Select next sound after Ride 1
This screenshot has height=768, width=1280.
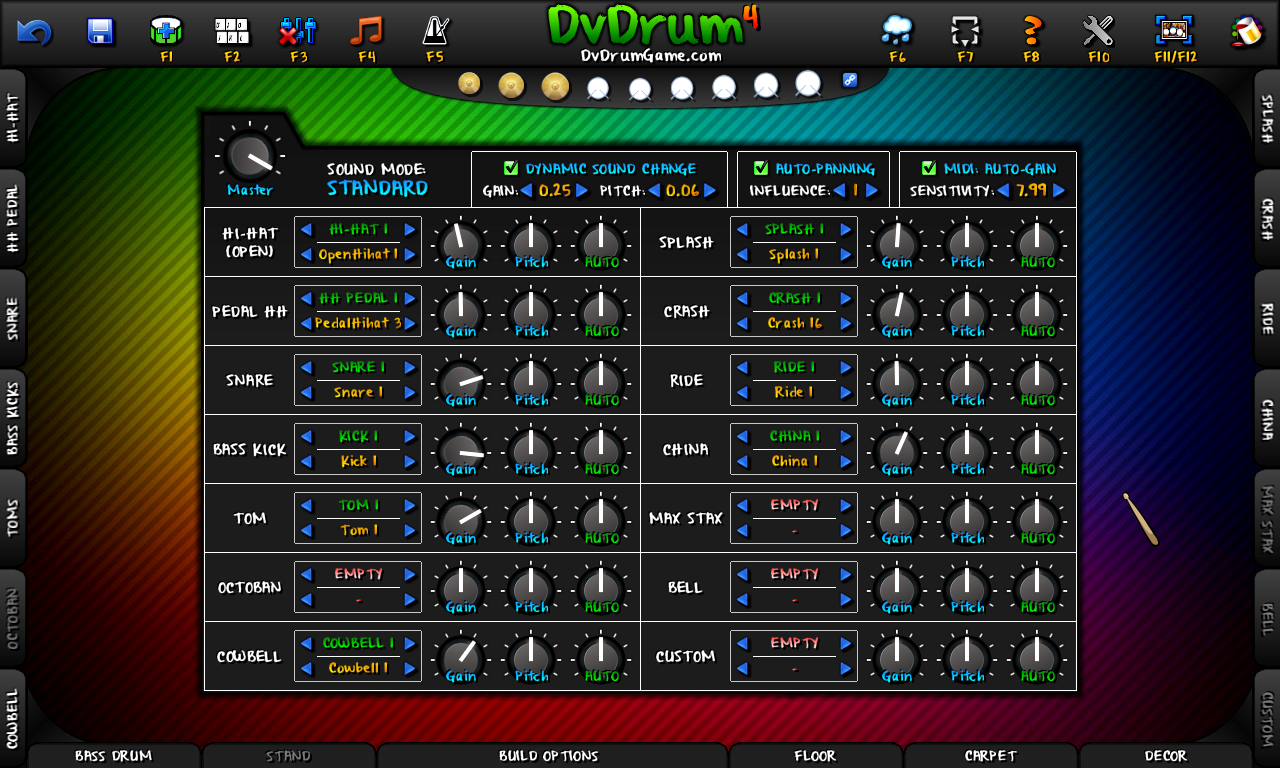(x=845, y=392)
